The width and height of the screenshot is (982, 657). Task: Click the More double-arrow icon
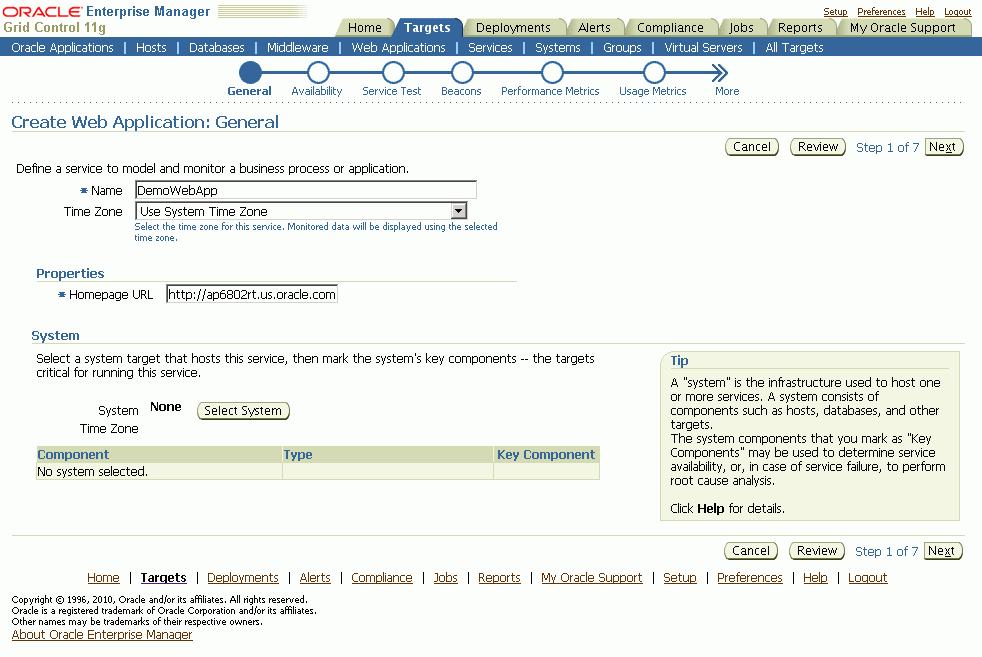coord(720,73)
